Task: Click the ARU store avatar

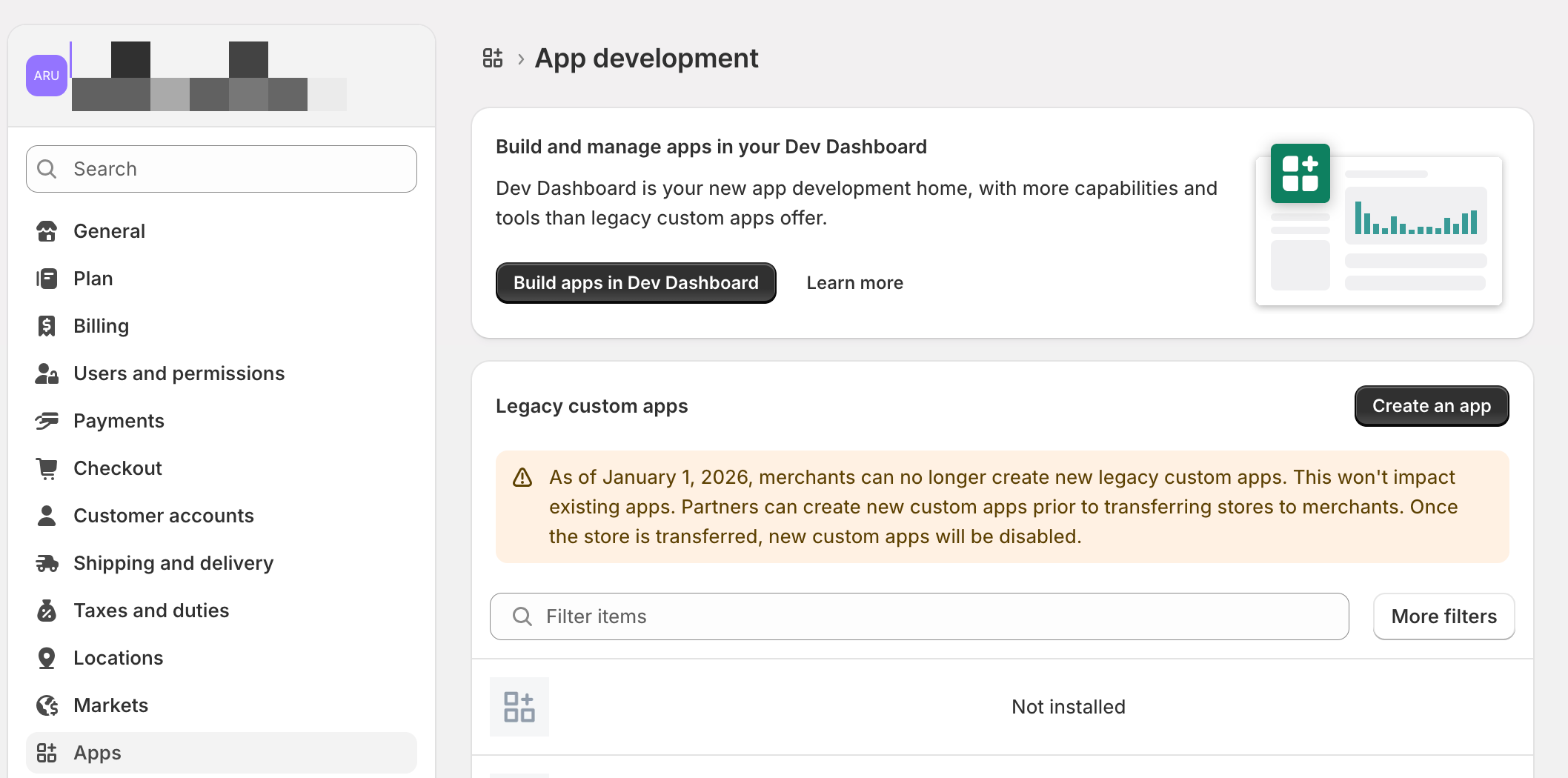Action: coord(47,76)
